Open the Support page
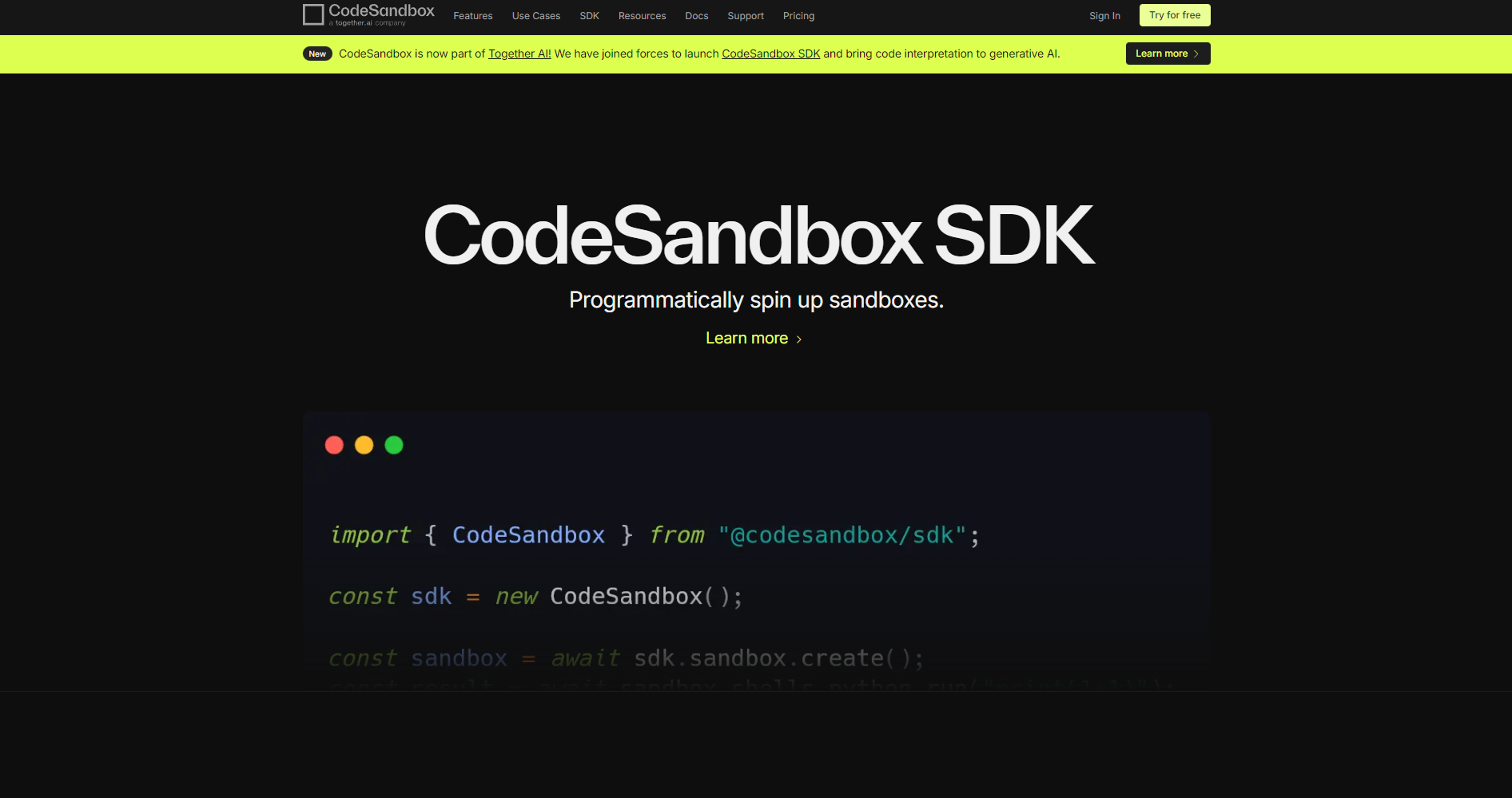 pyautogui.click(x=745, y=16)
